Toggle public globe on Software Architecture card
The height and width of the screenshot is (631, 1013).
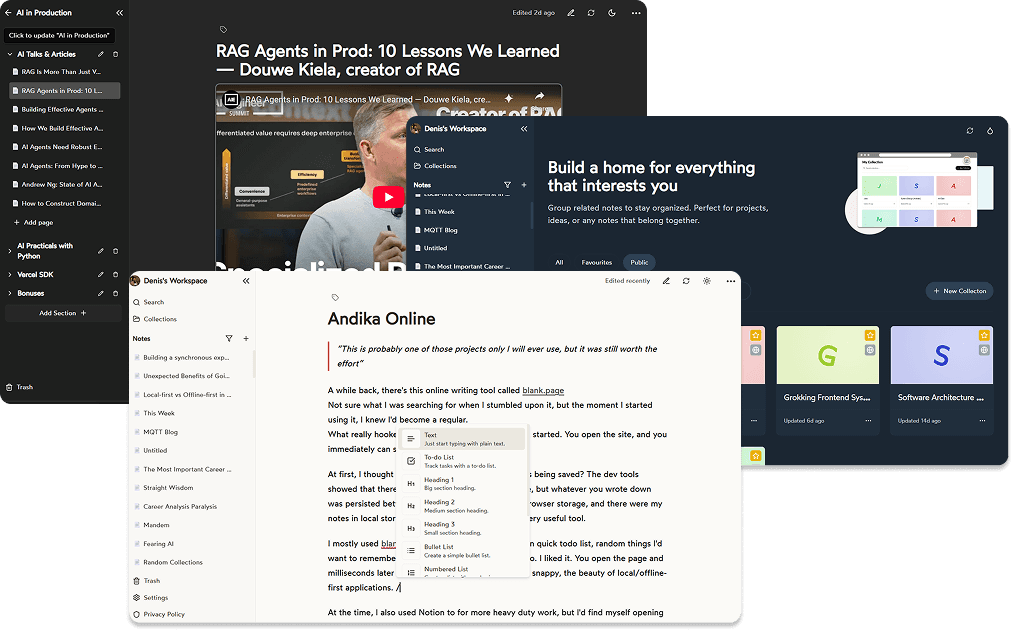click(x=985, y=351)
